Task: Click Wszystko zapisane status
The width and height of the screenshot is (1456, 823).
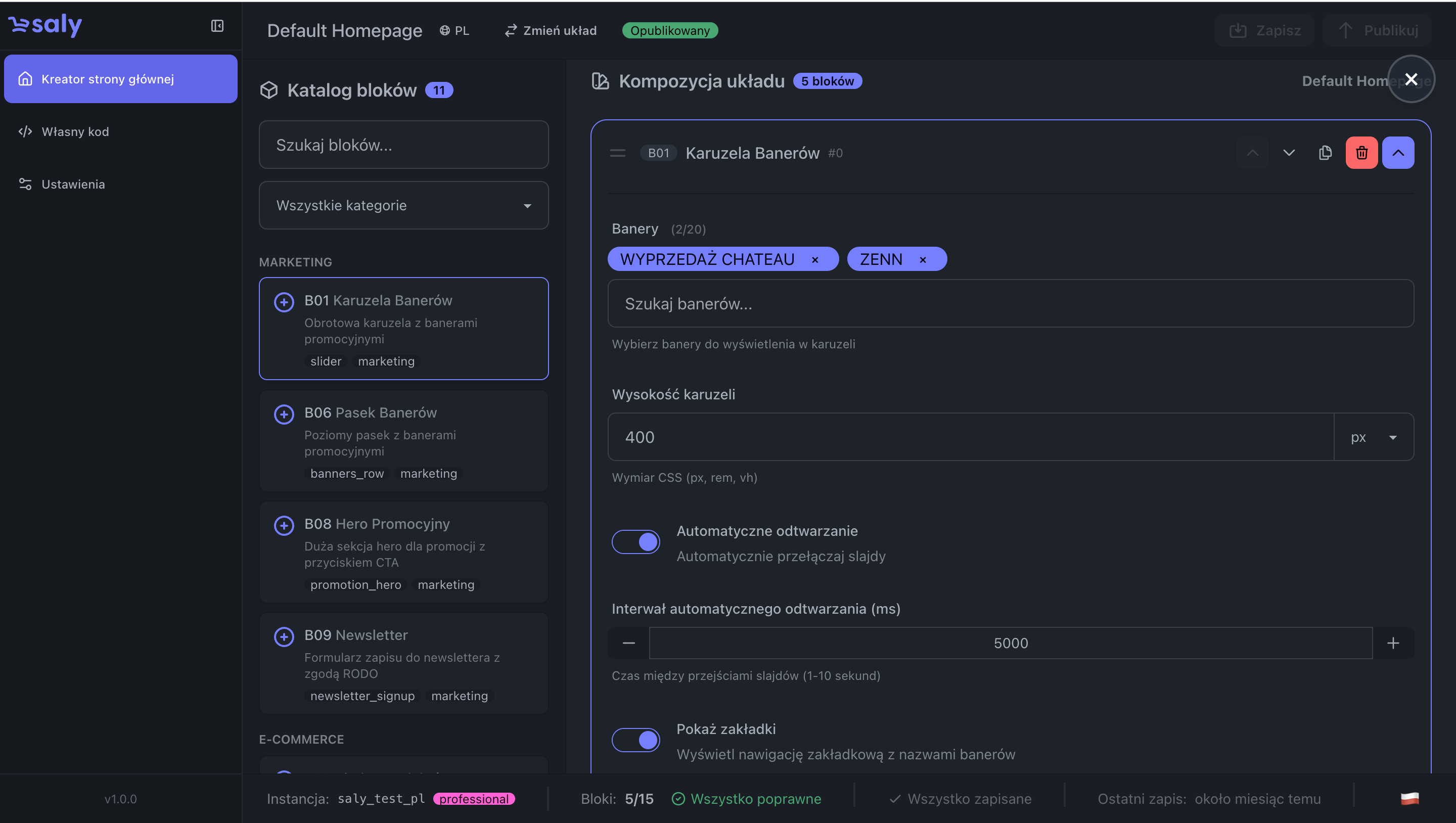Action: coord(961,799)
